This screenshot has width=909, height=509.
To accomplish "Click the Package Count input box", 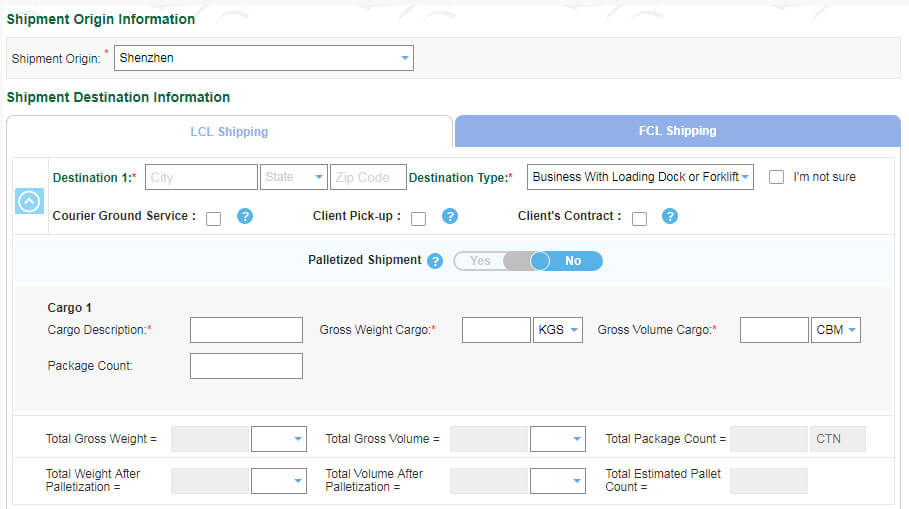I will click(x=246, y=366).
